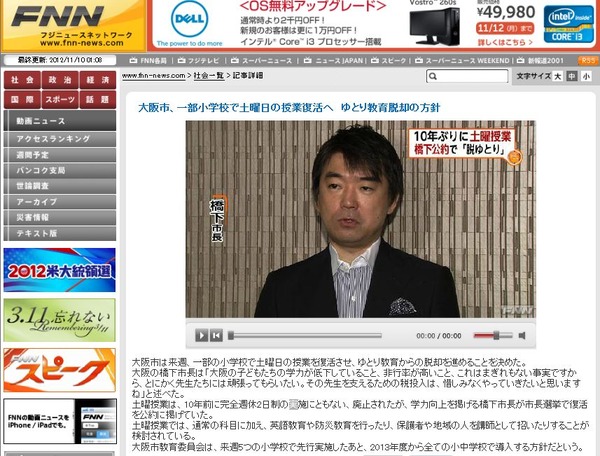This screenshot has width=600, height=456.
Task: Open the RSS feed button
Action: pyautogui.click(x=588, y=60)
